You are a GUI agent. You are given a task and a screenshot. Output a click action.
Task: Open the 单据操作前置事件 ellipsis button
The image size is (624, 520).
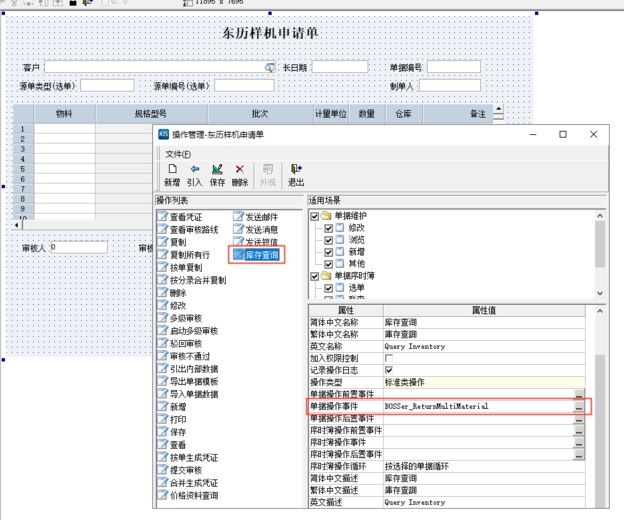(578, 394)
